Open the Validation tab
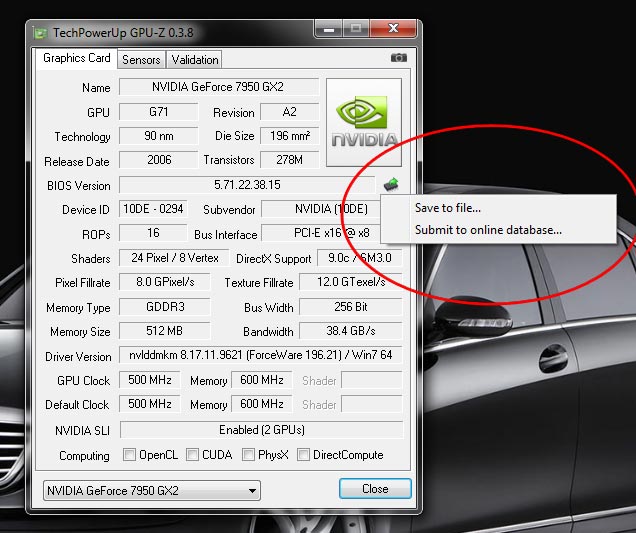The width and height of the screenshot is (636, 533). [x=195, y=60]
